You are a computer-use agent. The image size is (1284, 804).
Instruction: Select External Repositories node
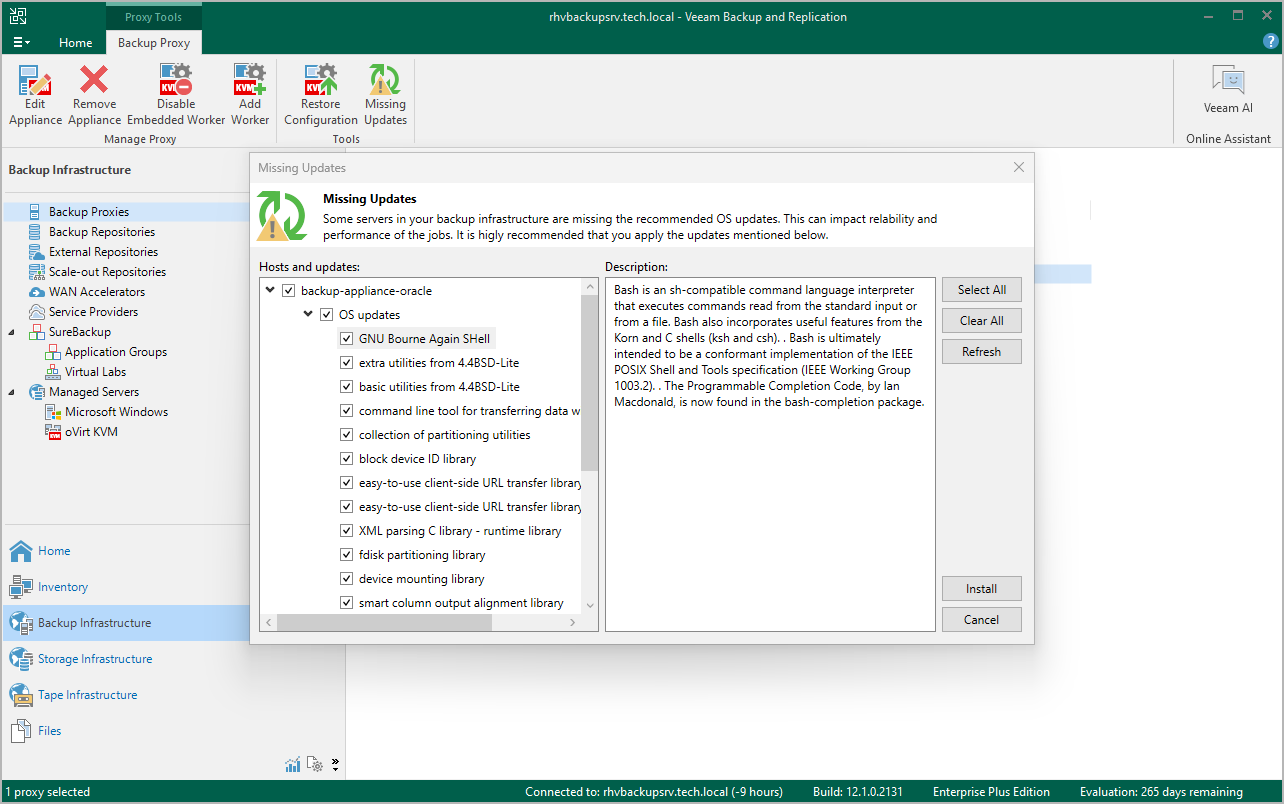(x=103, y=252)
